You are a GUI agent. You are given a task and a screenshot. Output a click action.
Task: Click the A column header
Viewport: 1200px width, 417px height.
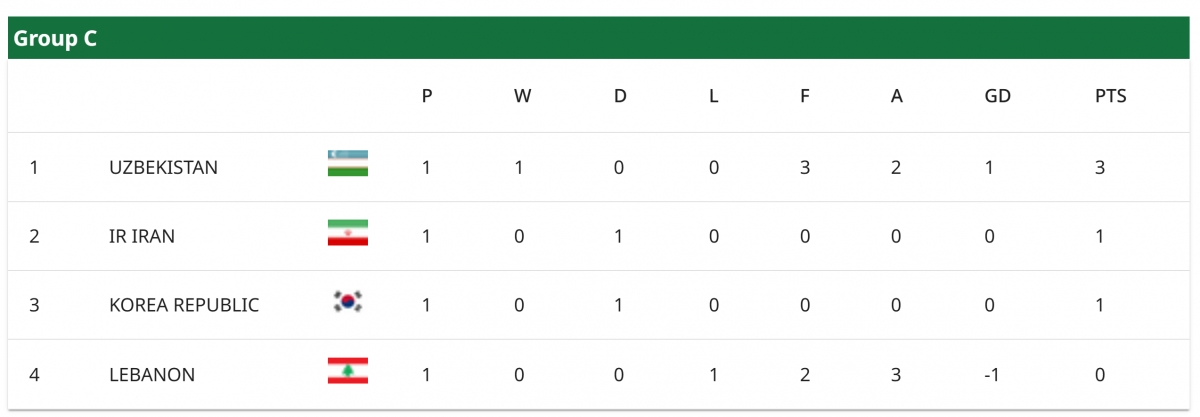click(897, 96)
